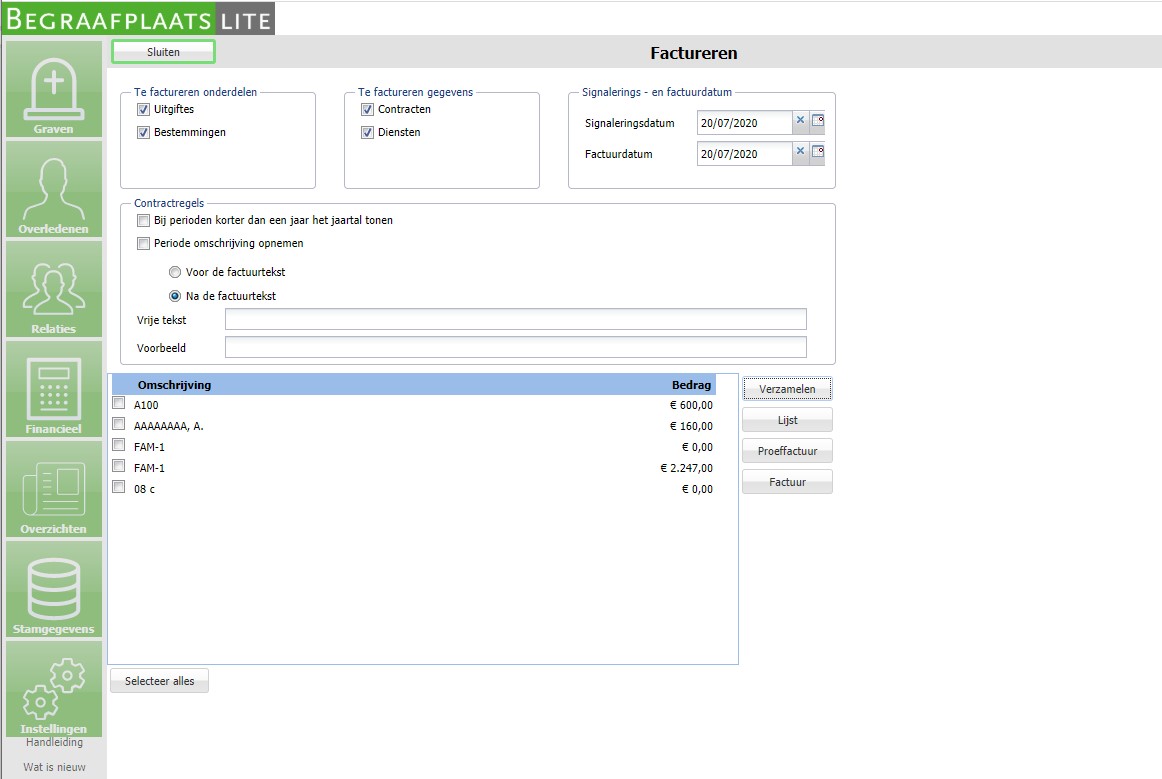Enable 'Periode omschrijving opnemen' checkbox
Image resolution: width=1162 pixels, height=779 pixels.
tap(144, 244)
